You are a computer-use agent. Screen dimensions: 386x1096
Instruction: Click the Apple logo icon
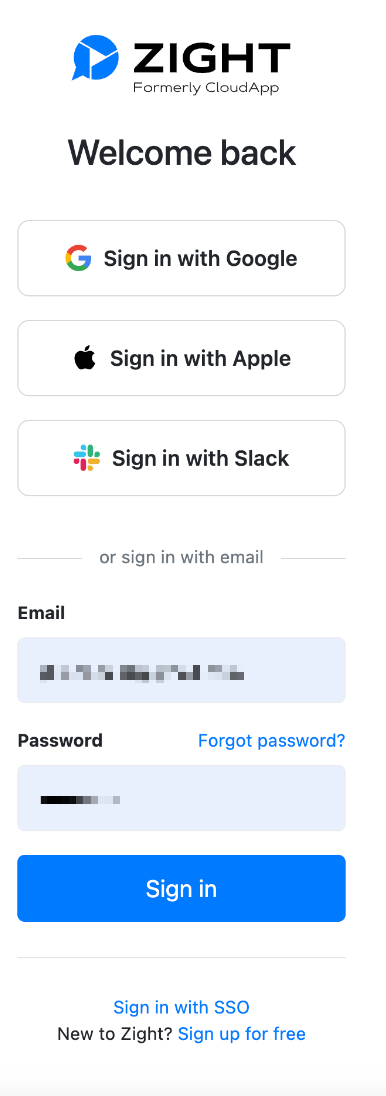[x=85, y=359]
